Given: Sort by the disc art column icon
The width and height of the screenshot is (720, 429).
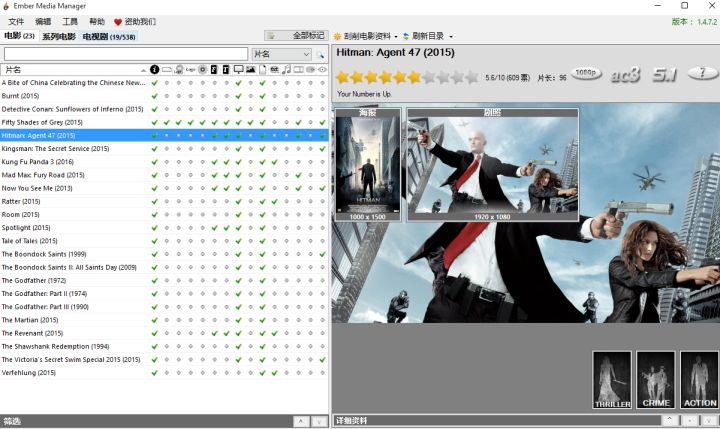Looking at the screenshot, I should 202,69.
